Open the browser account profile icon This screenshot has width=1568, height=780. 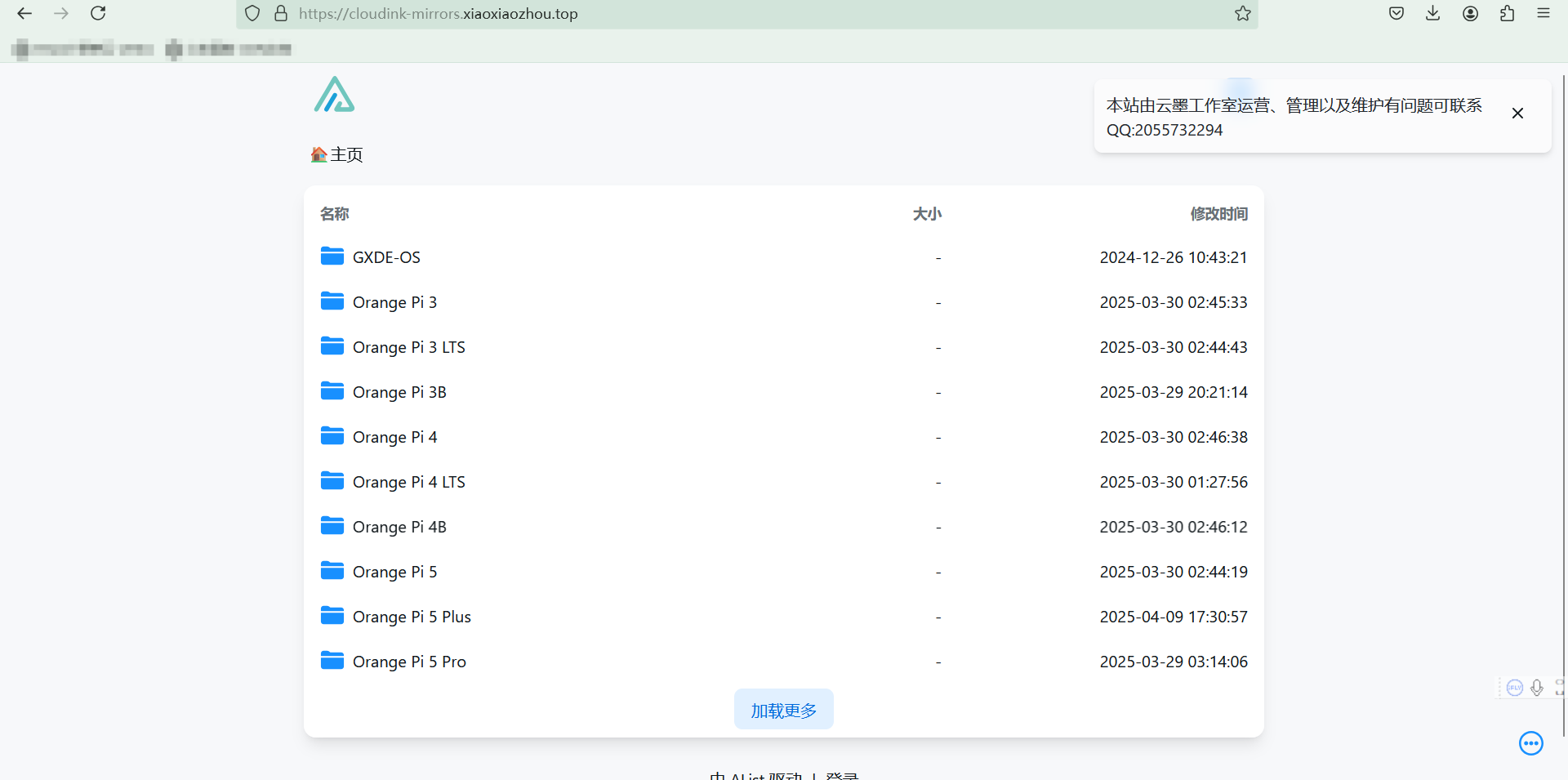pyautogui.click(x=1470, y=13)
